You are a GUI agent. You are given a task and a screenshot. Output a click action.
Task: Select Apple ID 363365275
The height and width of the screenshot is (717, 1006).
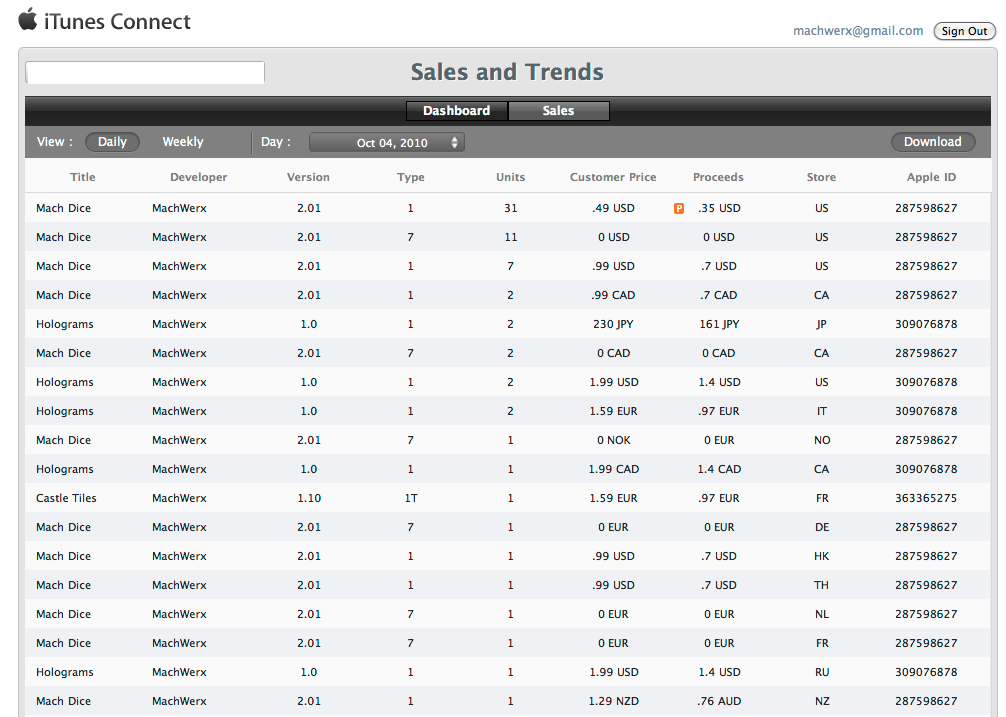pyautogui.click(x=926, y=498)
